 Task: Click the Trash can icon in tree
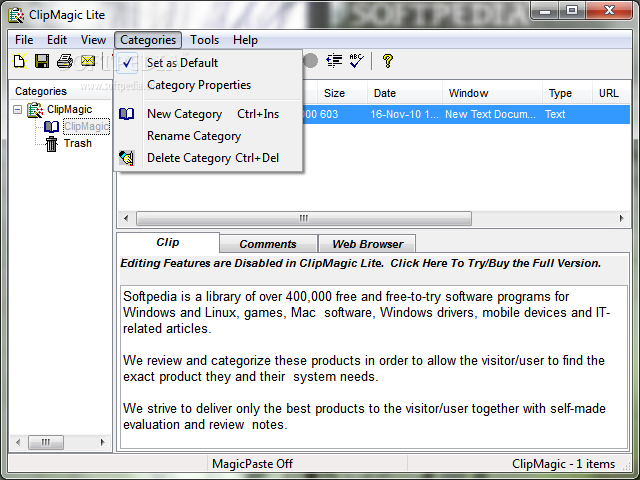click(51, 144)
